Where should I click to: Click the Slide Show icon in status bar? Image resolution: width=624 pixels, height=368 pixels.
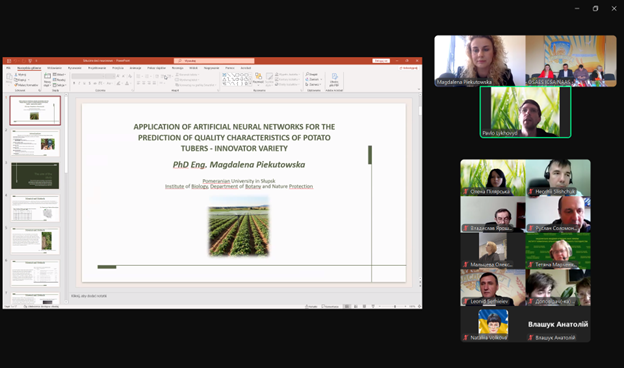coord(373,306)
